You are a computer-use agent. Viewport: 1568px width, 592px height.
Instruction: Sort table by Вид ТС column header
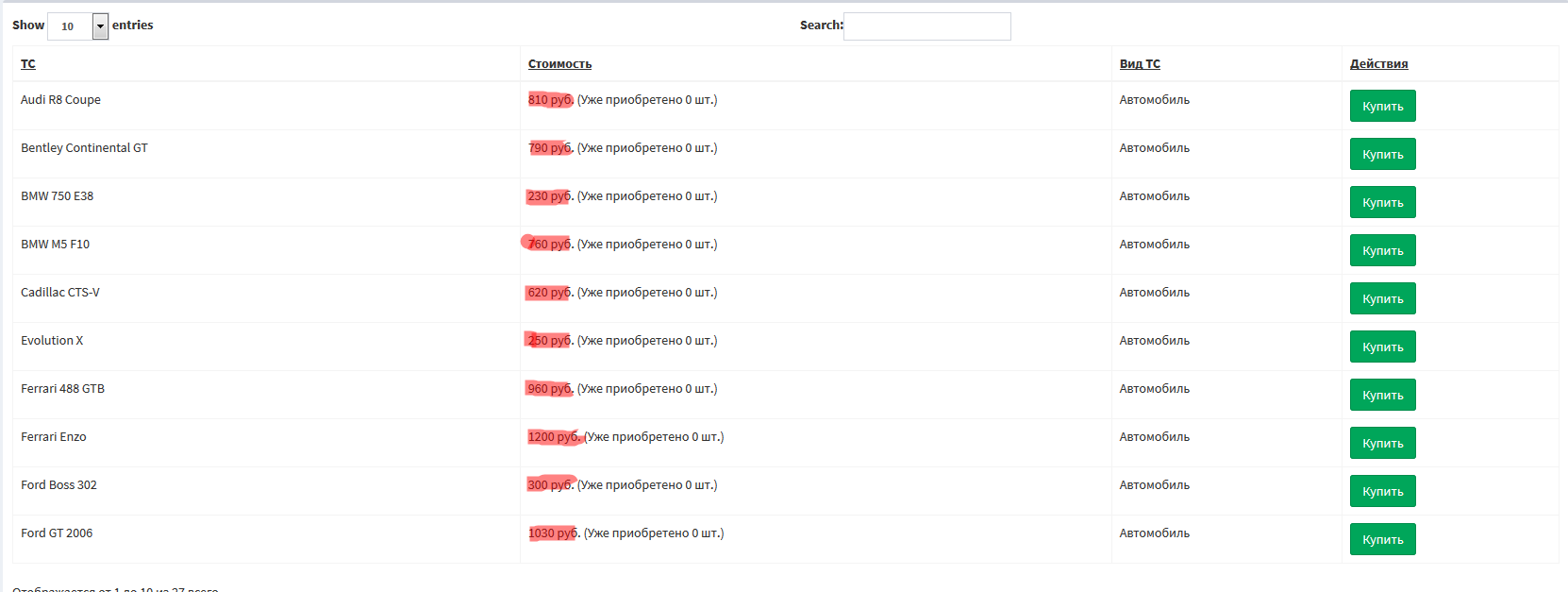(x=1140, y=64)
